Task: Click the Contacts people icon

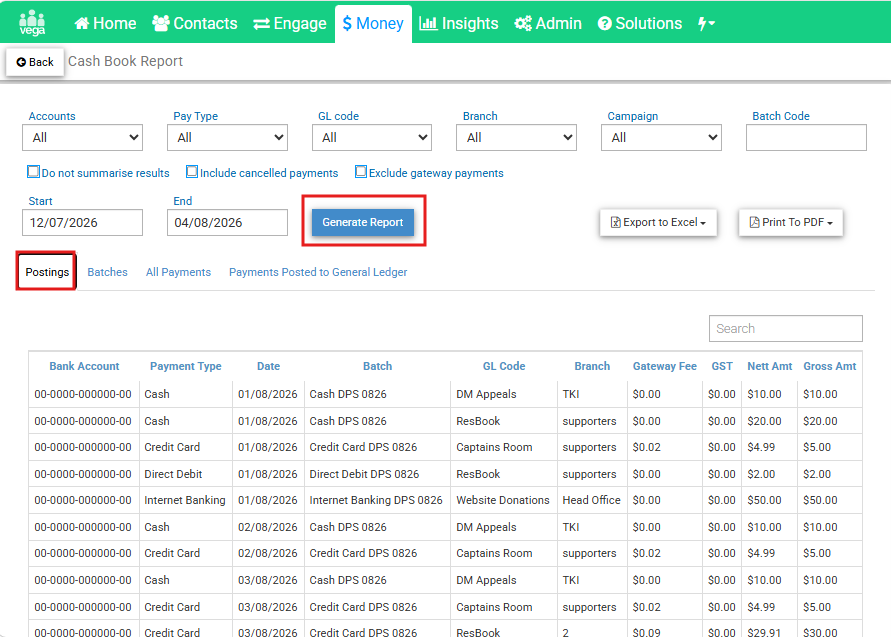Action: click(x=161, y=23)
